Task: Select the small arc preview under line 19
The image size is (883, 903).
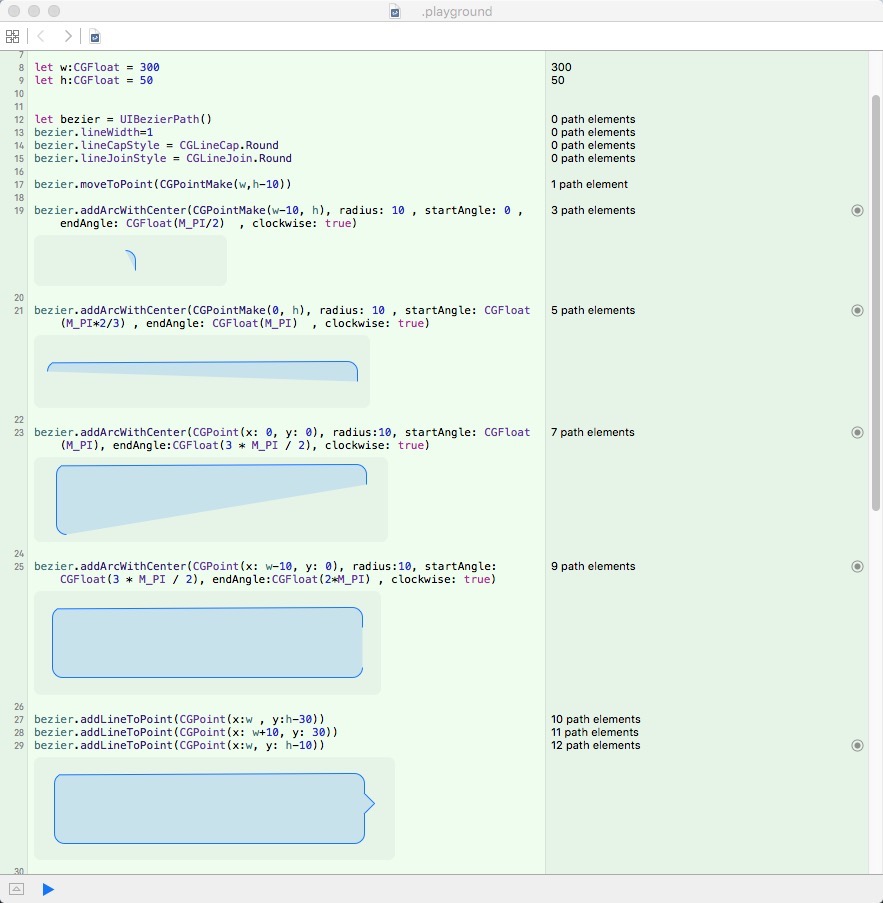Action: coord(130,261)
